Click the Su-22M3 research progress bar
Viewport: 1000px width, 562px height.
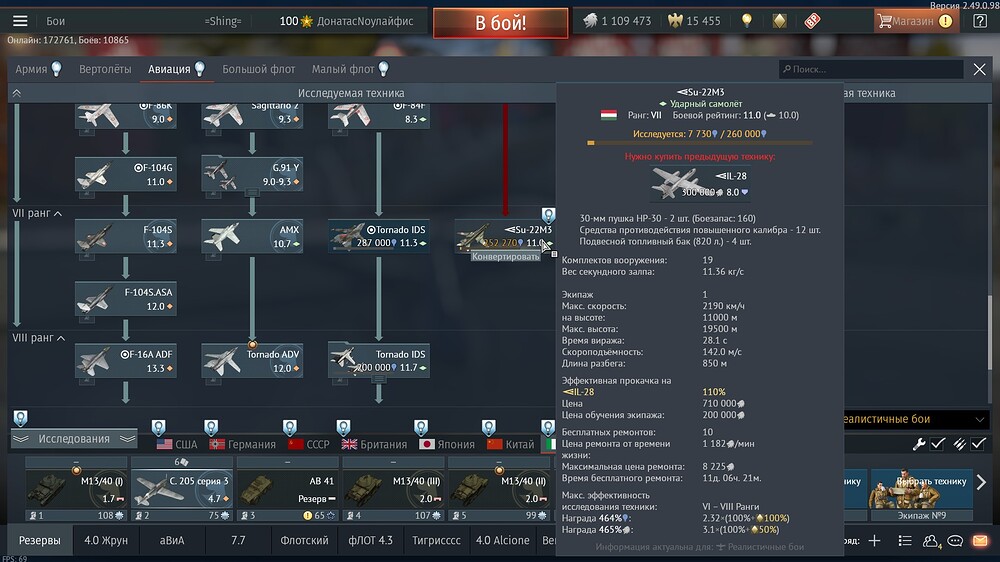(x=700, y=143)
